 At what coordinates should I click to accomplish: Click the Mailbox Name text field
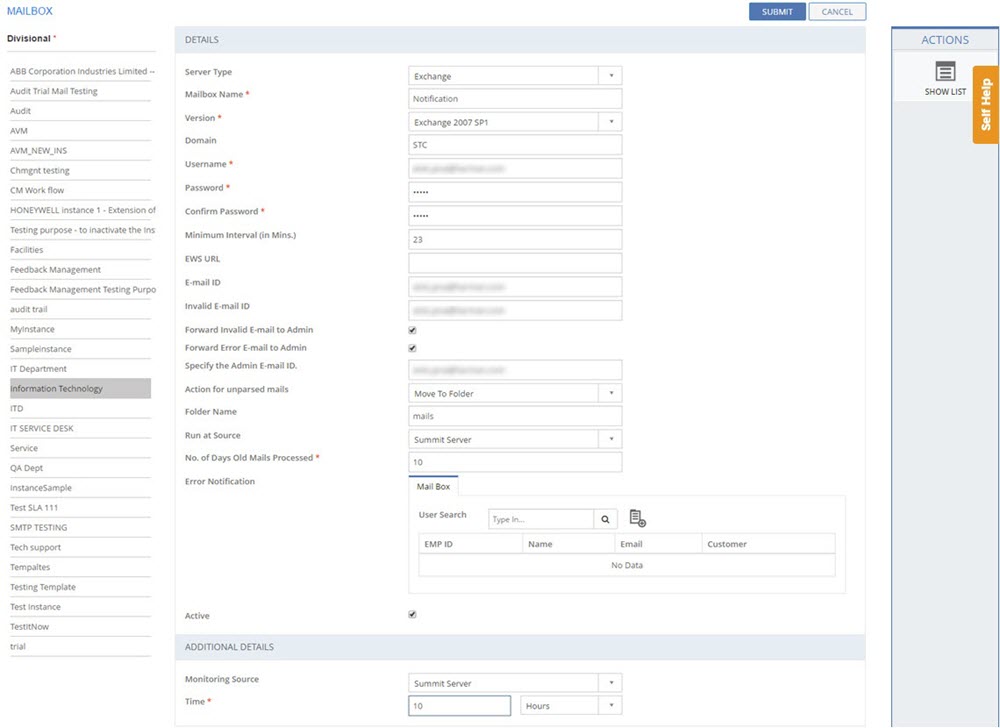(515, 99)
